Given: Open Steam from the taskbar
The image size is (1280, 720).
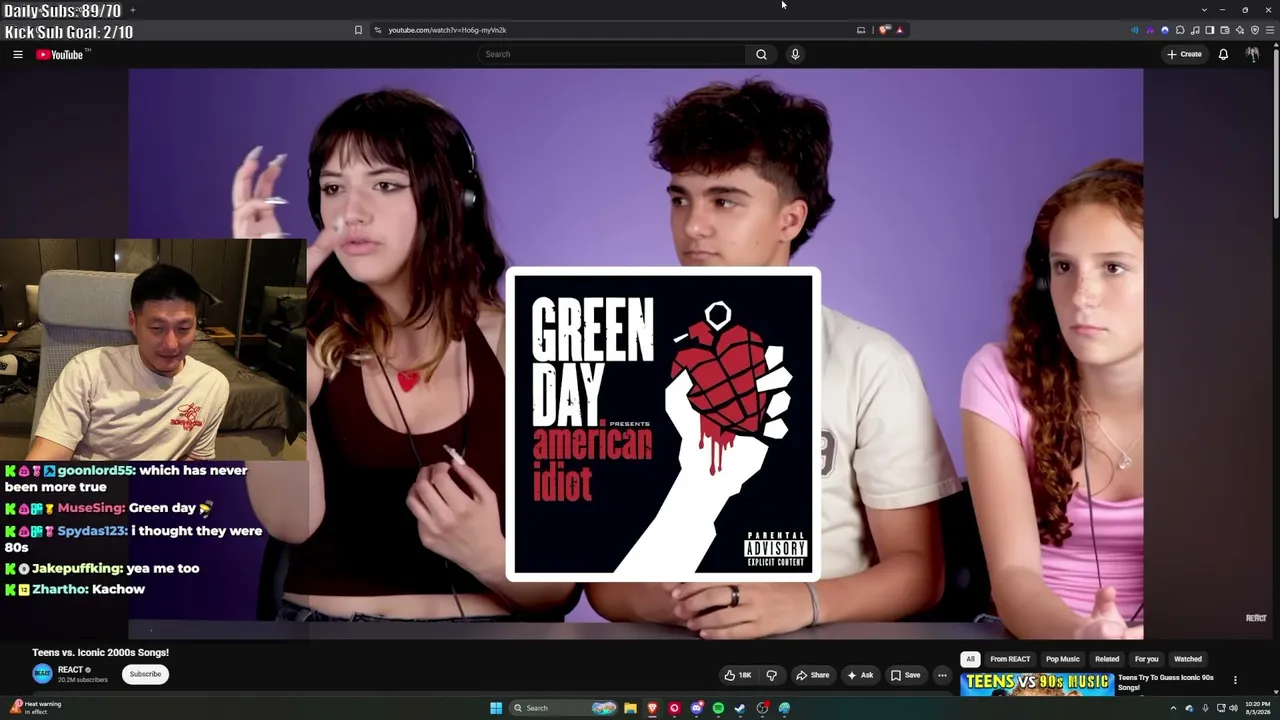Looking at the screenshot, I should point(740,708).
